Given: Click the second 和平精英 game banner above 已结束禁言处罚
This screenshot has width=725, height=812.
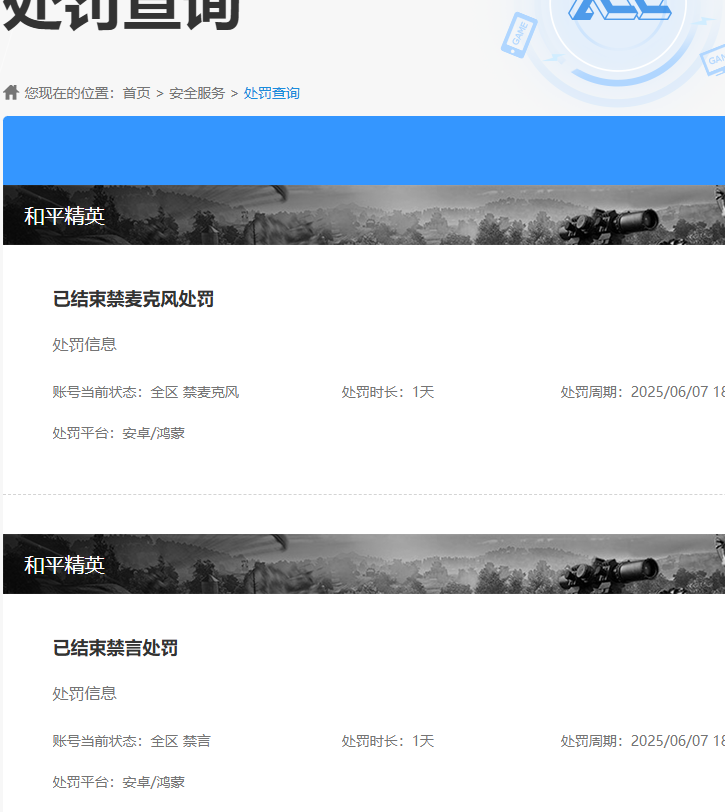Looking at the screenshot, I should tap(364, 564).
